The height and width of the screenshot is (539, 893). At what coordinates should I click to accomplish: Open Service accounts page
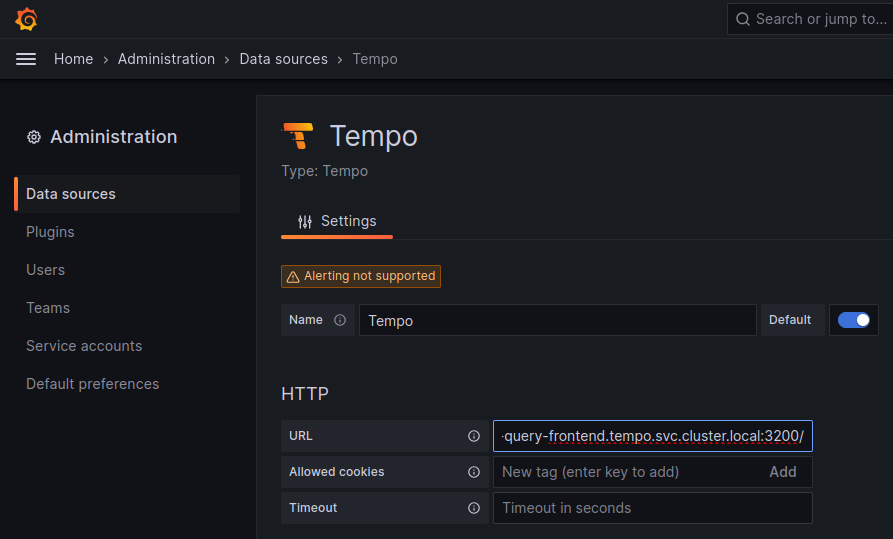click(84, 346)
